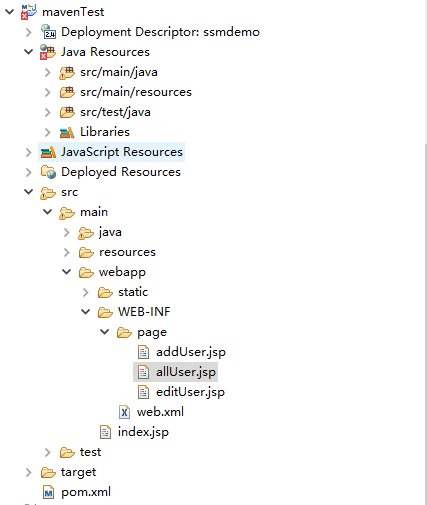The height and width of the screenshot is (505, 427).
Task: Collapse the mavenTest project node
Action: [10, 12]
